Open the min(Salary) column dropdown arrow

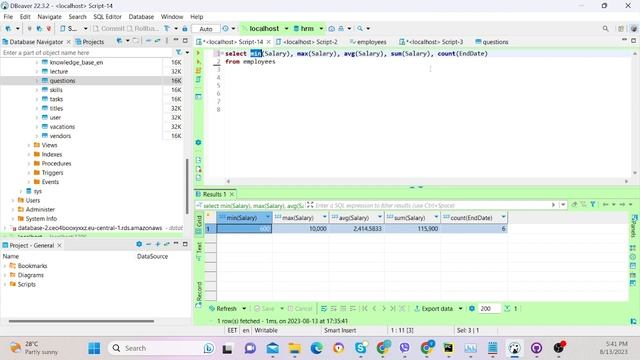pyautogui.click(x=268, y=218)
